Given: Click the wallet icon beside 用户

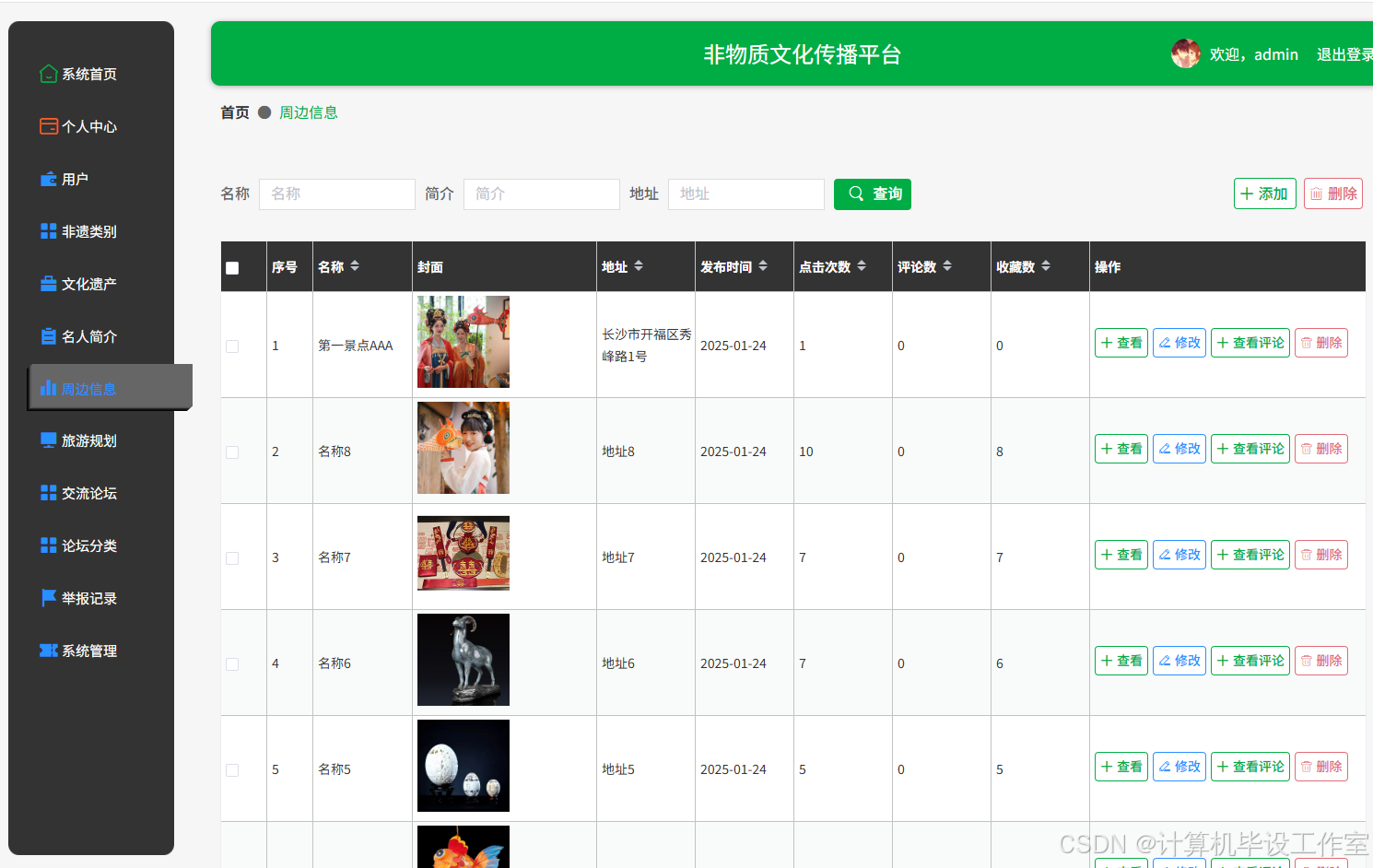Looking at the screenshot, I should pyautogui.click(x=49, y=179).
